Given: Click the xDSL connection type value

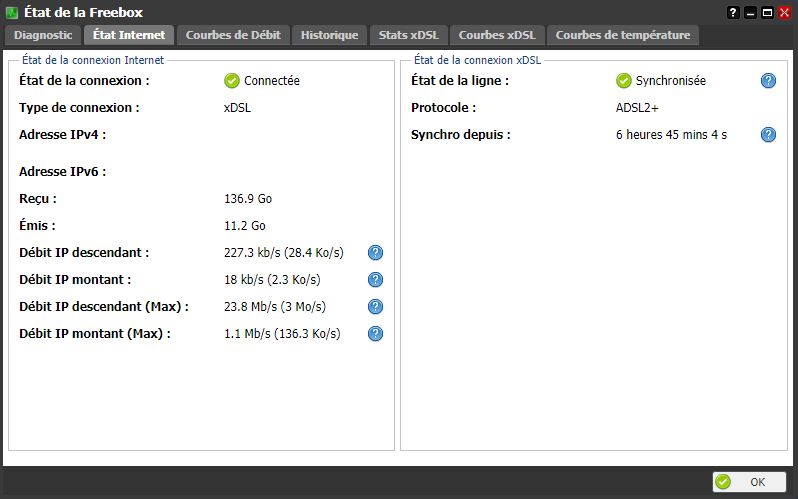Looking at the screenshot, I should pos(237,107).
